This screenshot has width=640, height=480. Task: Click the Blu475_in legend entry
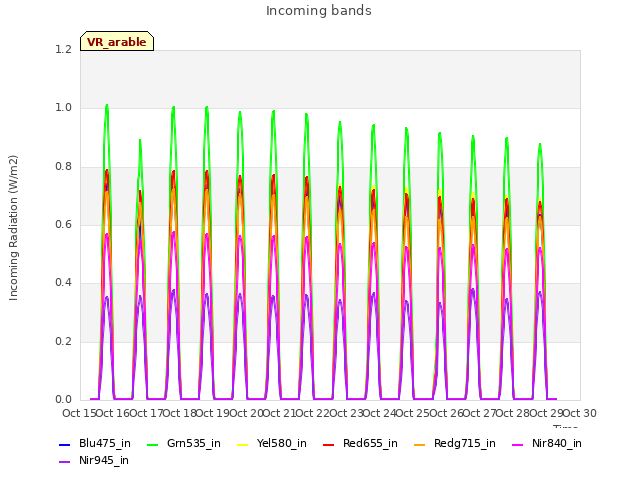click(95, 443)
